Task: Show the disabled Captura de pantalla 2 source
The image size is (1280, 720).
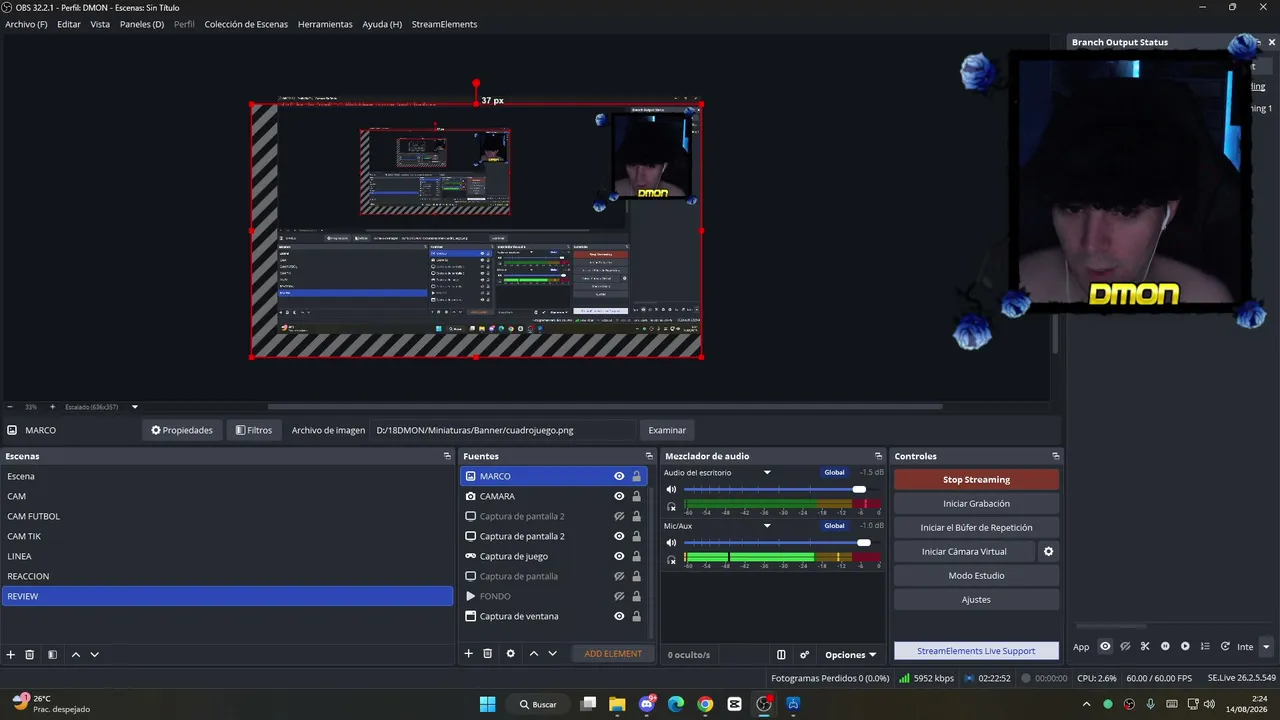Action: click(619, 516)
